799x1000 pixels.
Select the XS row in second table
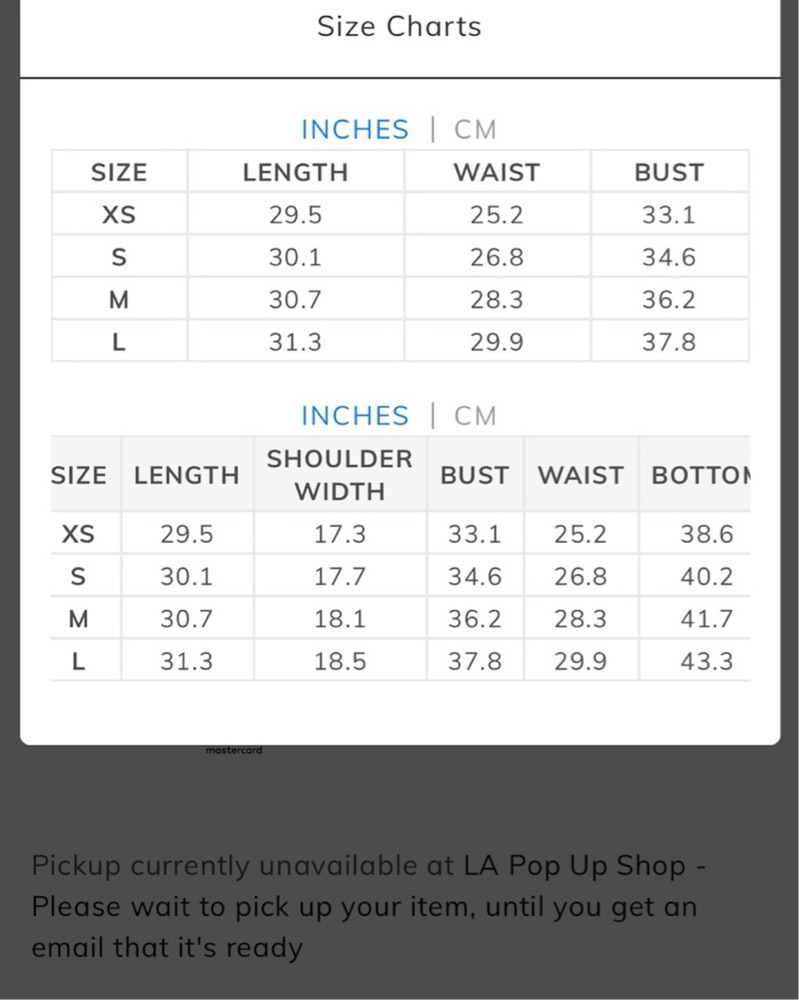click(x=400, y=534)
